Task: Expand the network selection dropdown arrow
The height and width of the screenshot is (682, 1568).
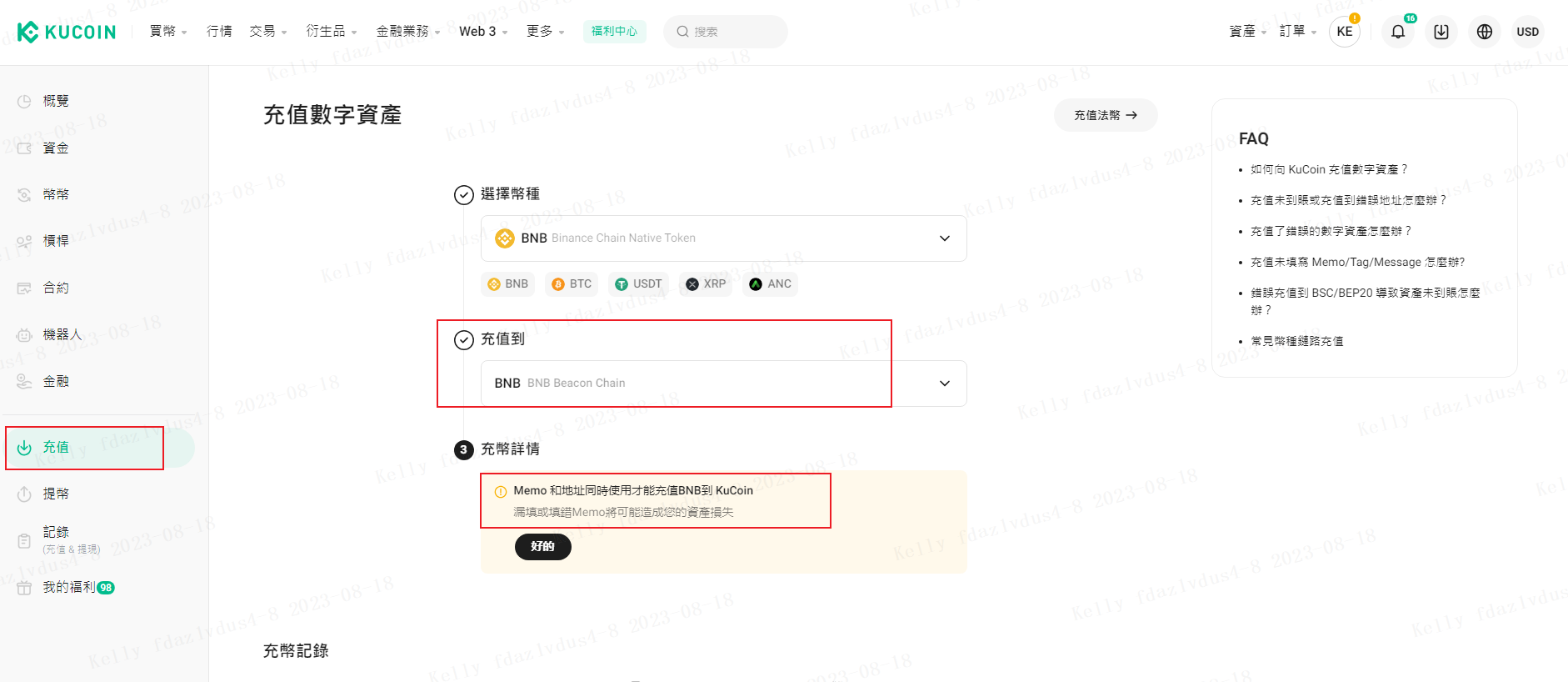Action: 945,384
